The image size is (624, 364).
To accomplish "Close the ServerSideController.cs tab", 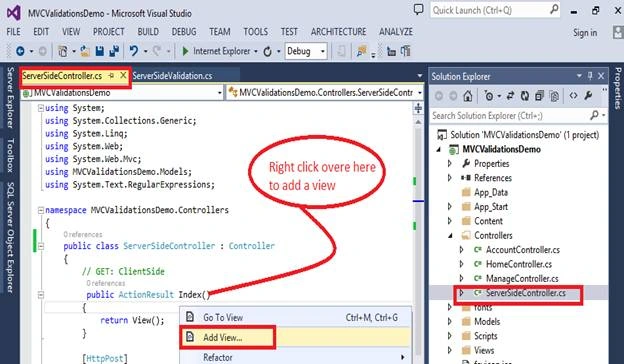I will pos(124,75).
